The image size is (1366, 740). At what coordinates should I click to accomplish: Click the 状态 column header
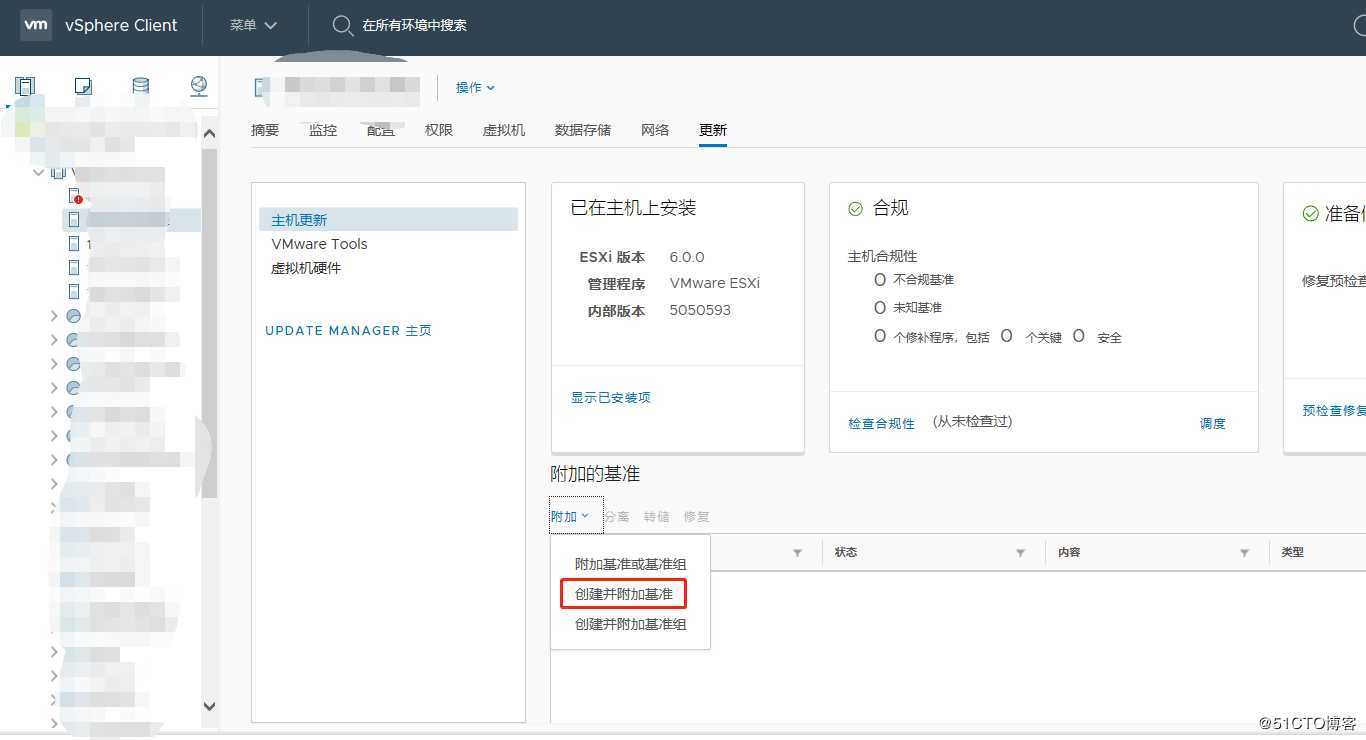pyautogui.click(x=846, y=552)
